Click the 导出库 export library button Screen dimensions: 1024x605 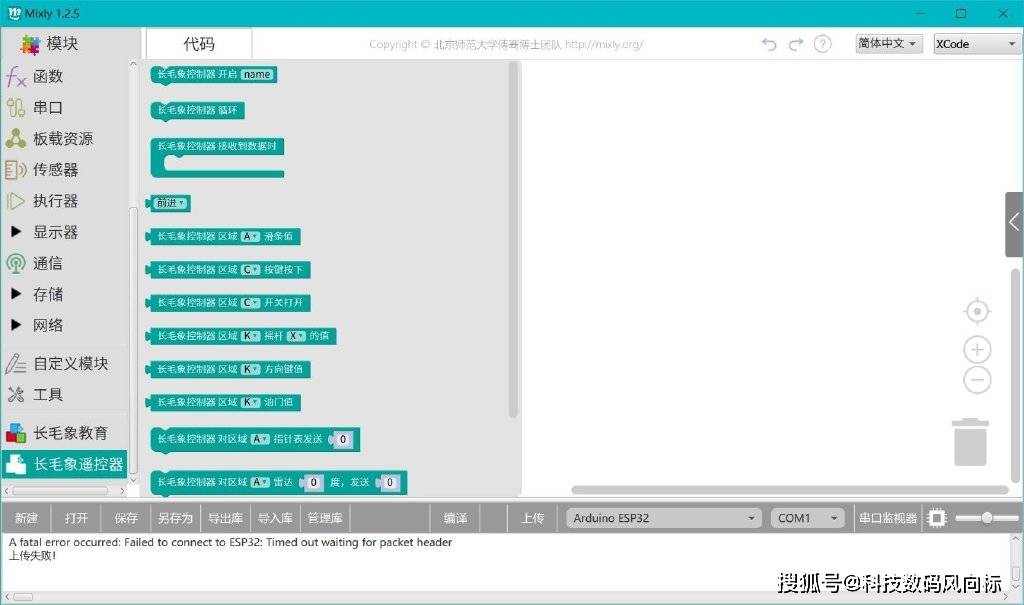click(x=225, y=518)
